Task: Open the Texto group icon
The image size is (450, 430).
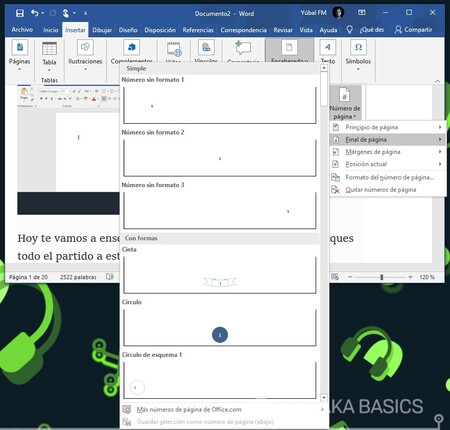Action: point(328,48)
